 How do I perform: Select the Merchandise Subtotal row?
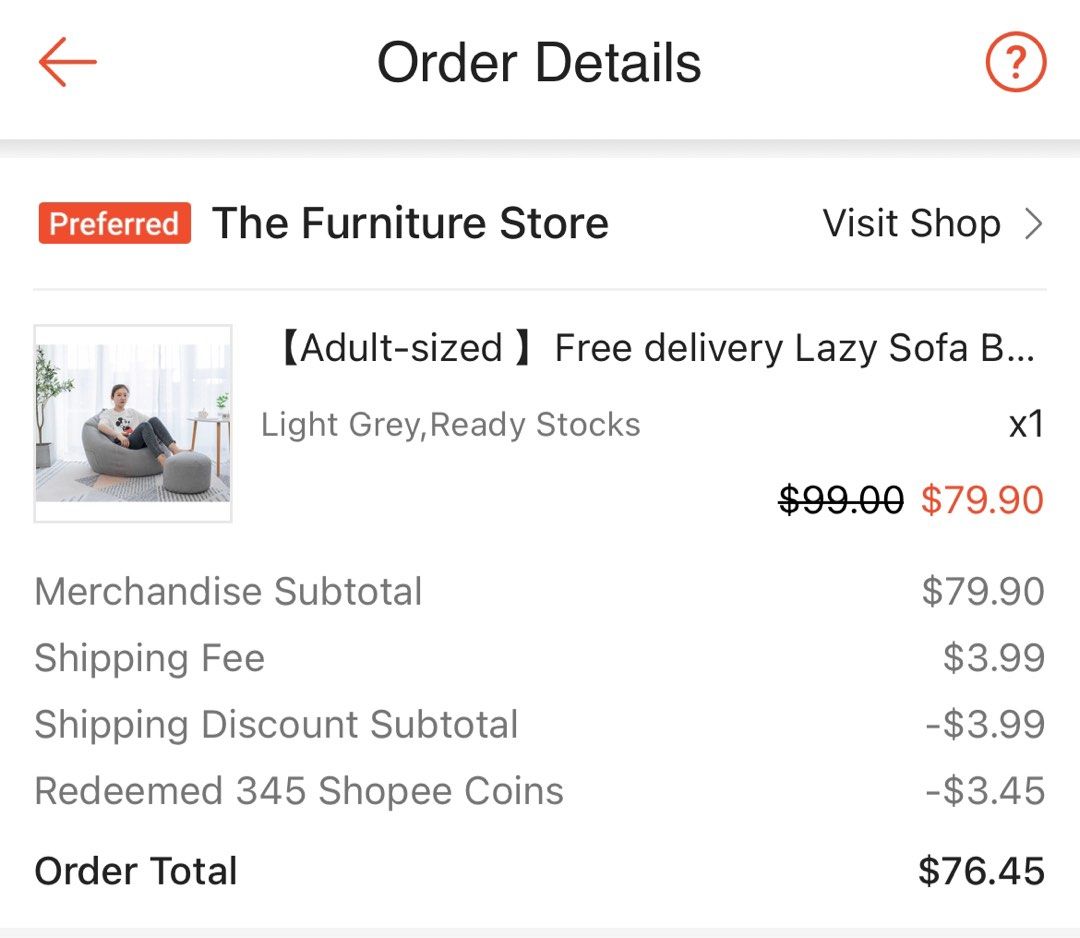(x=228, y=591)
